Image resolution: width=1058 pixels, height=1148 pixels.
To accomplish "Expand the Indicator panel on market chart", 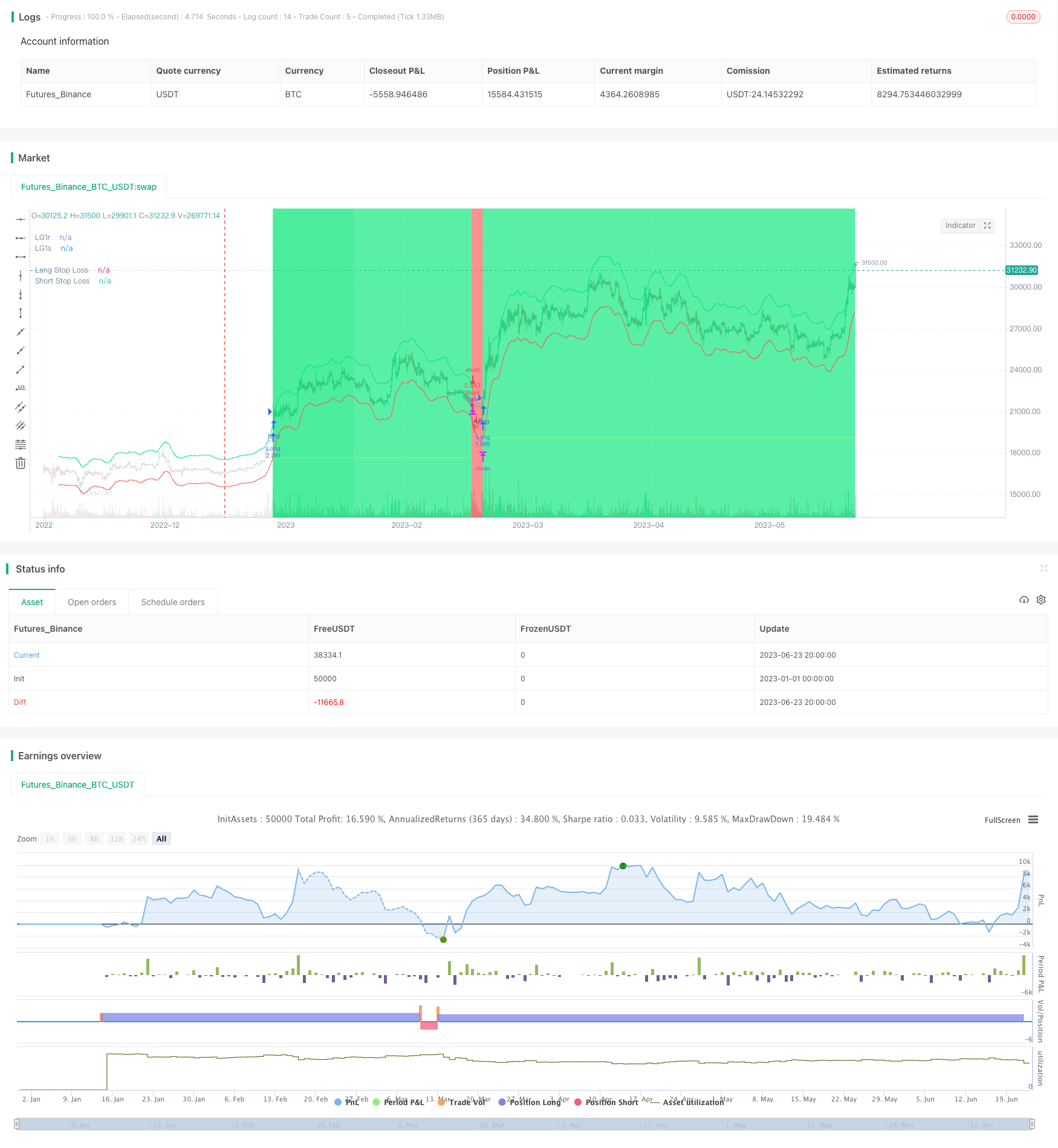I will pos(987,225).
